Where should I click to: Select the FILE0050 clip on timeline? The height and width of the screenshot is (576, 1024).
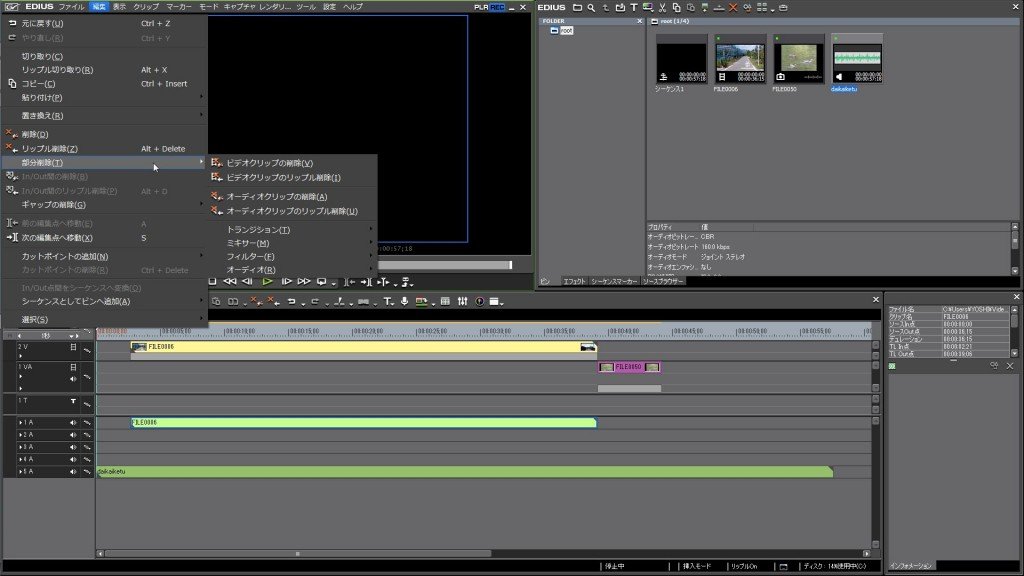tap(629, 367)
